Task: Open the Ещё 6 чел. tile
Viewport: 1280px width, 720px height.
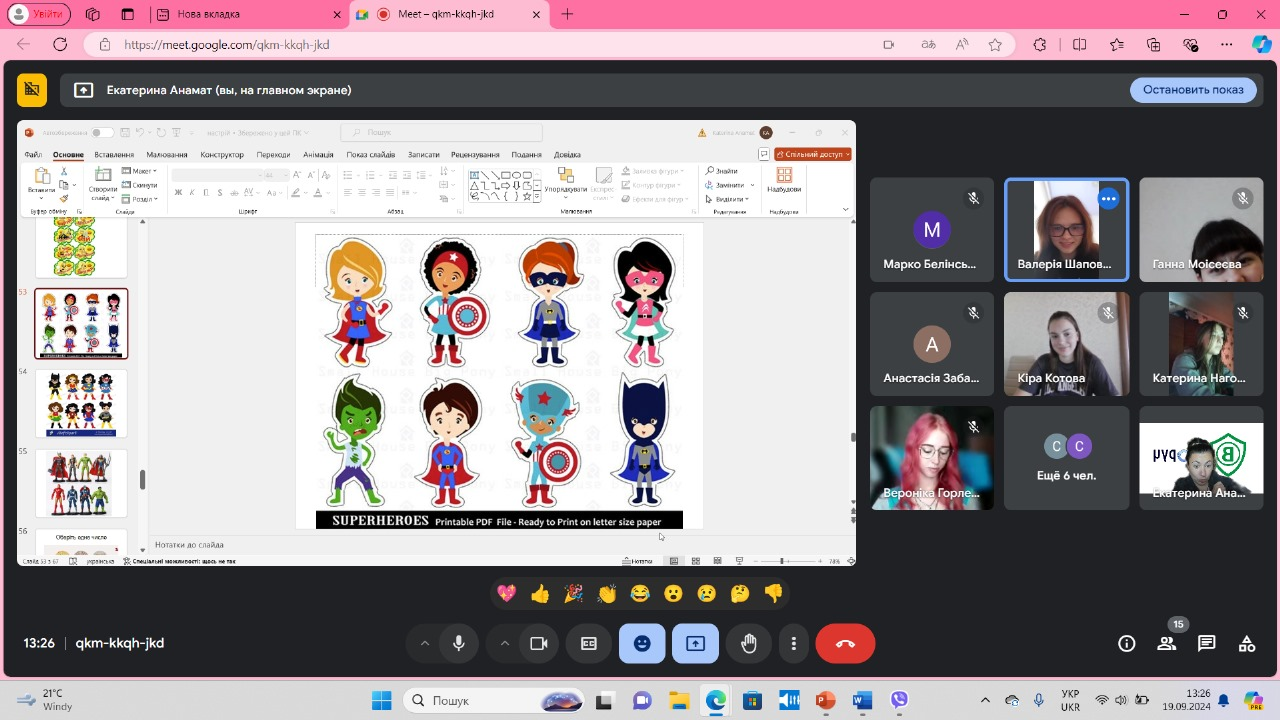Action: tap(1066, 458)
